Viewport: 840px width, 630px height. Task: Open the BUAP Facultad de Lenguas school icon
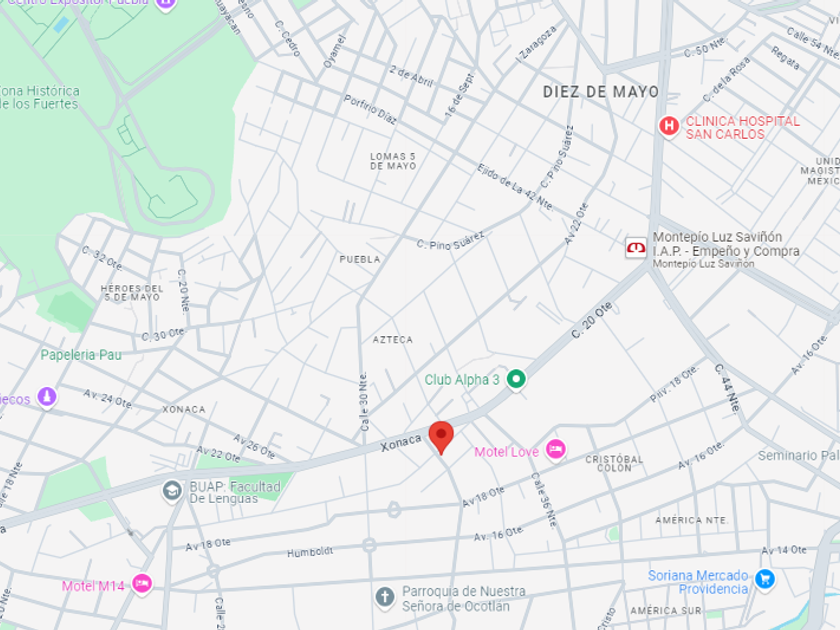[x=172, y=491]
